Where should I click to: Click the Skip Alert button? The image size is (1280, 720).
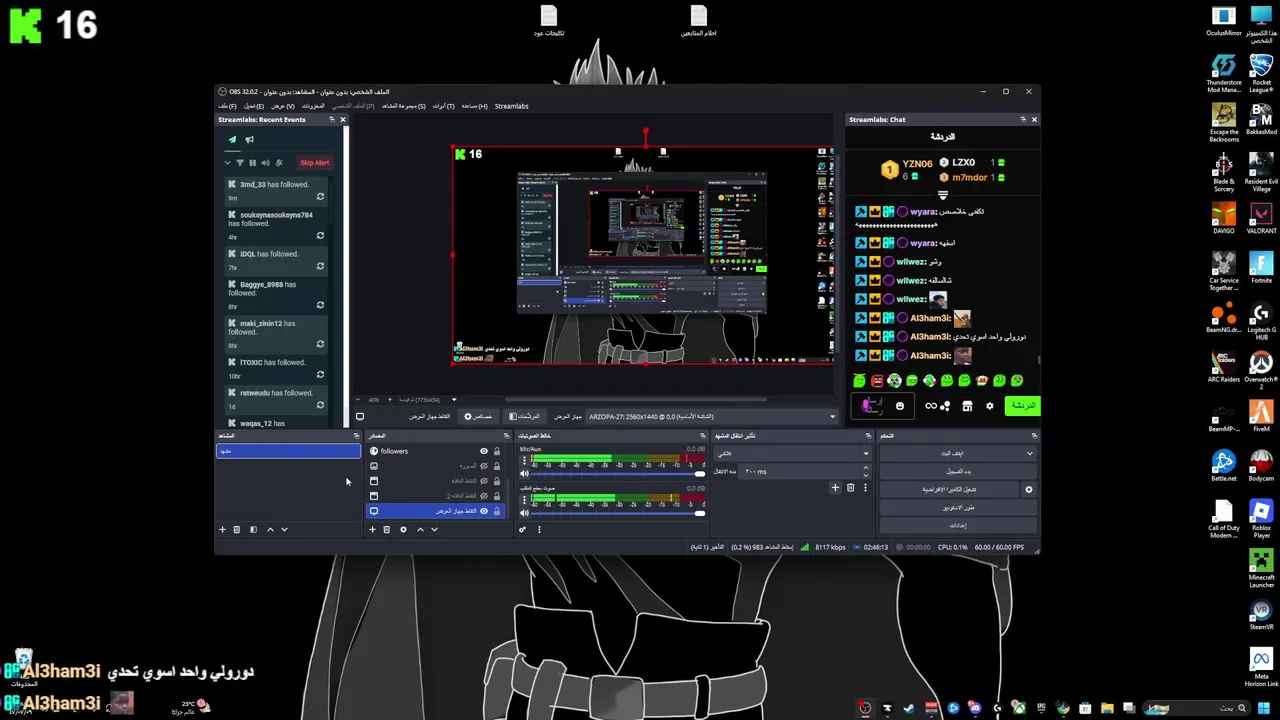tap(314, 163)
